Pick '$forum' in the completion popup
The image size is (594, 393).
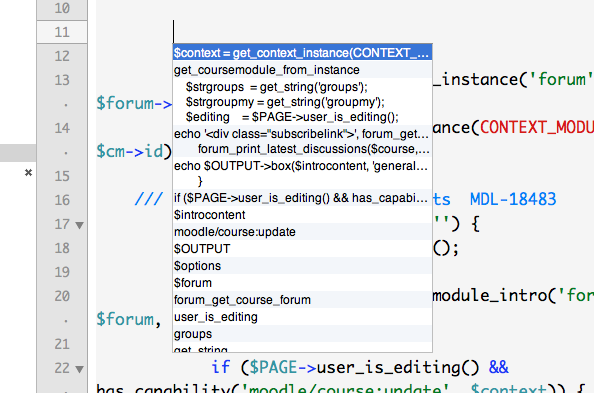(302, 283)
